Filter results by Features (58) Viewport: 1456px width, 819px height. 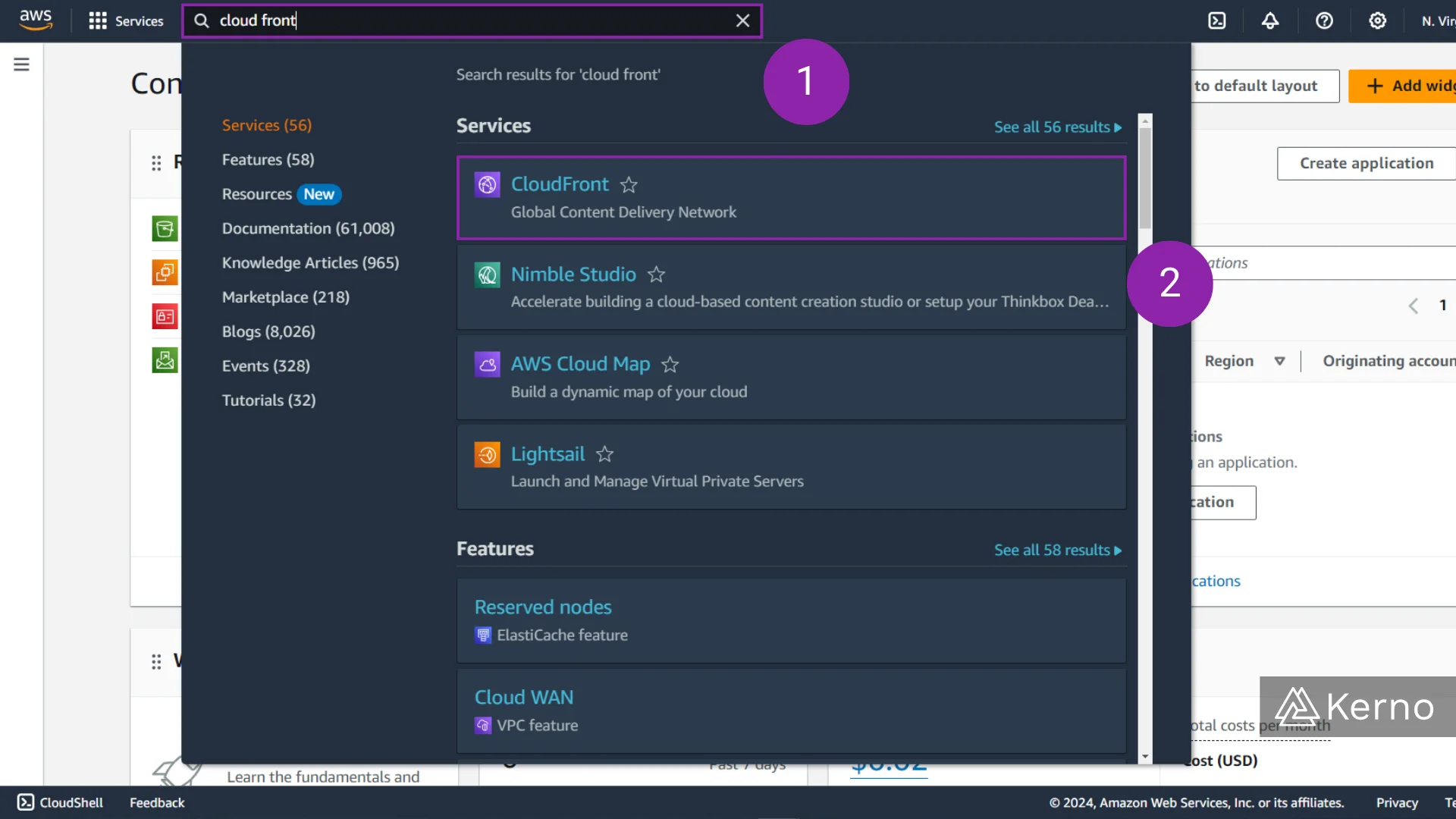click(268, 159)
